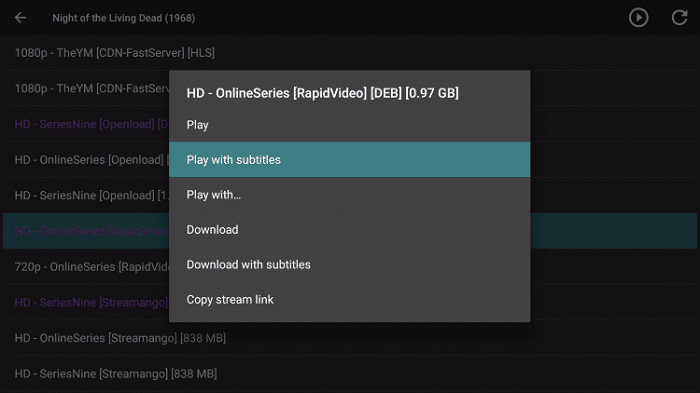
Task: Click the Night of the Living Dead title
Action: [124, 18]
